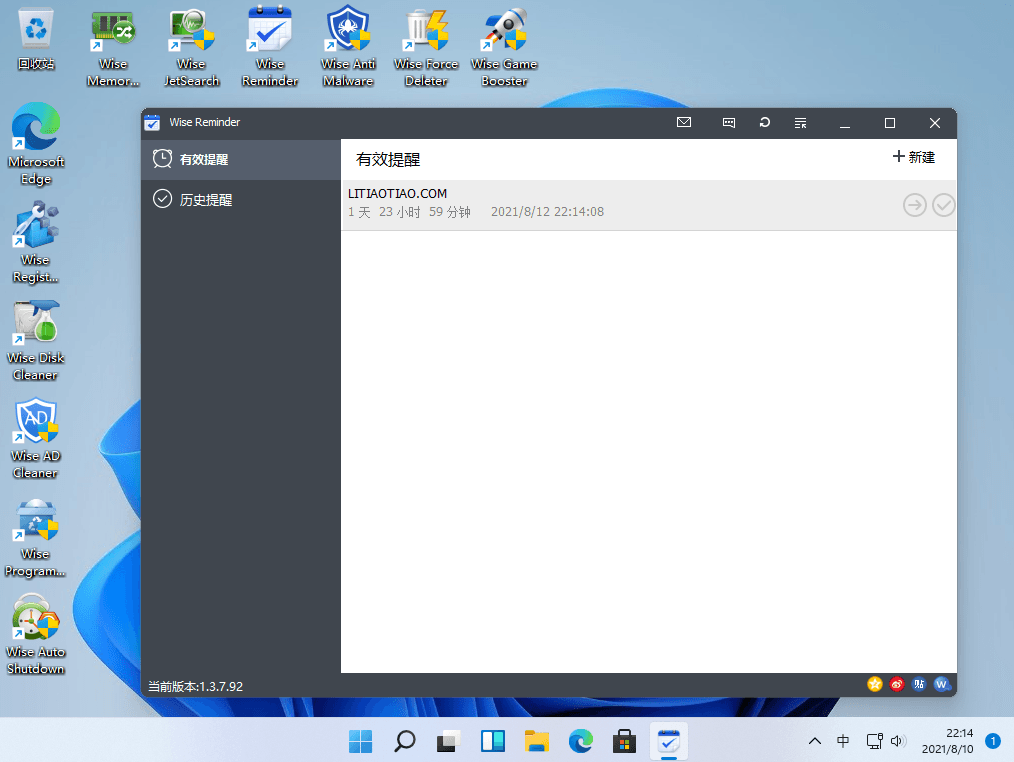Open the Wise AD Cleaner desktop shortcut
The image size is (1014, 762).
click(x=36, y=439)
